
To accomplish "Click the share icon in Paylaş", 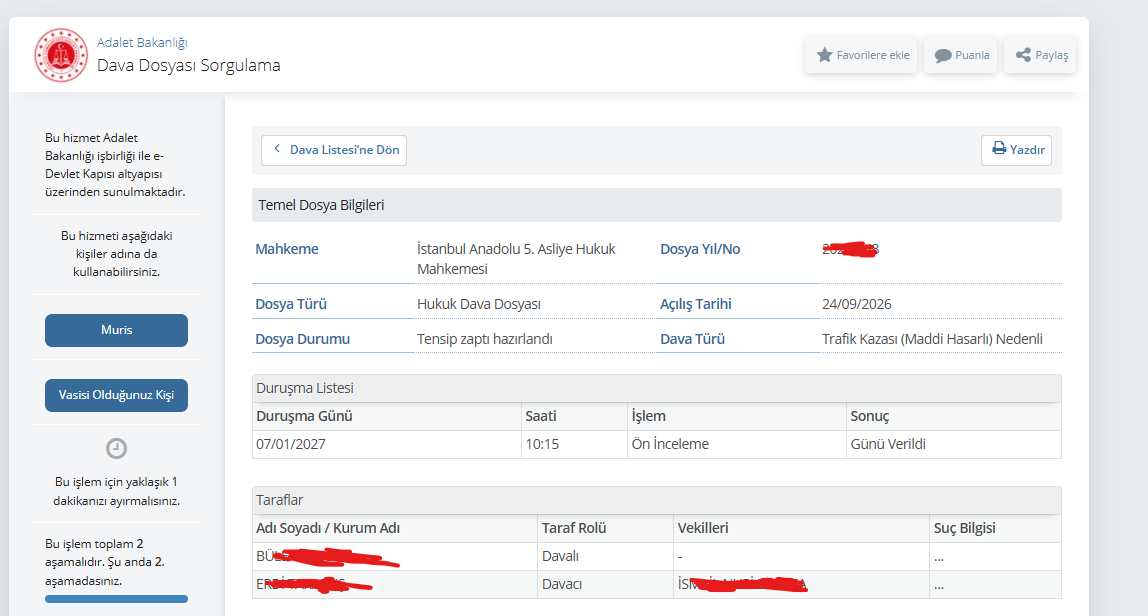I will 1023,55.
